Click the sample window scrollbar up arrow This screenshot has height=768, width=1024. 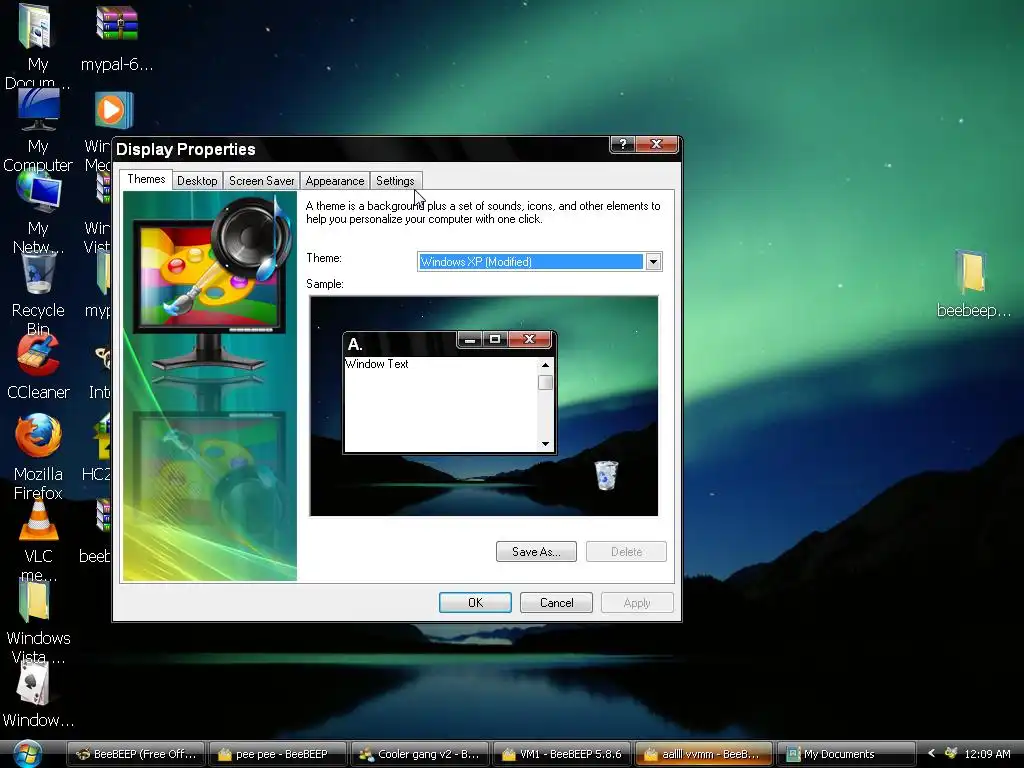pos(545,365)
